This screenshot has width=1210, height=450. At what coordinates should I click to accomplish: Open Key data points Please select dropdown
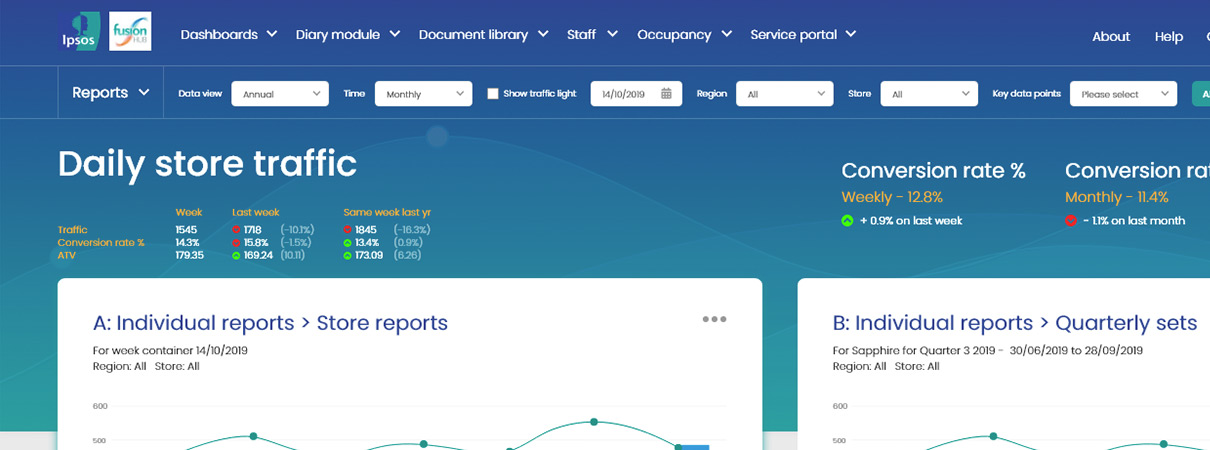coord(1123,94)
